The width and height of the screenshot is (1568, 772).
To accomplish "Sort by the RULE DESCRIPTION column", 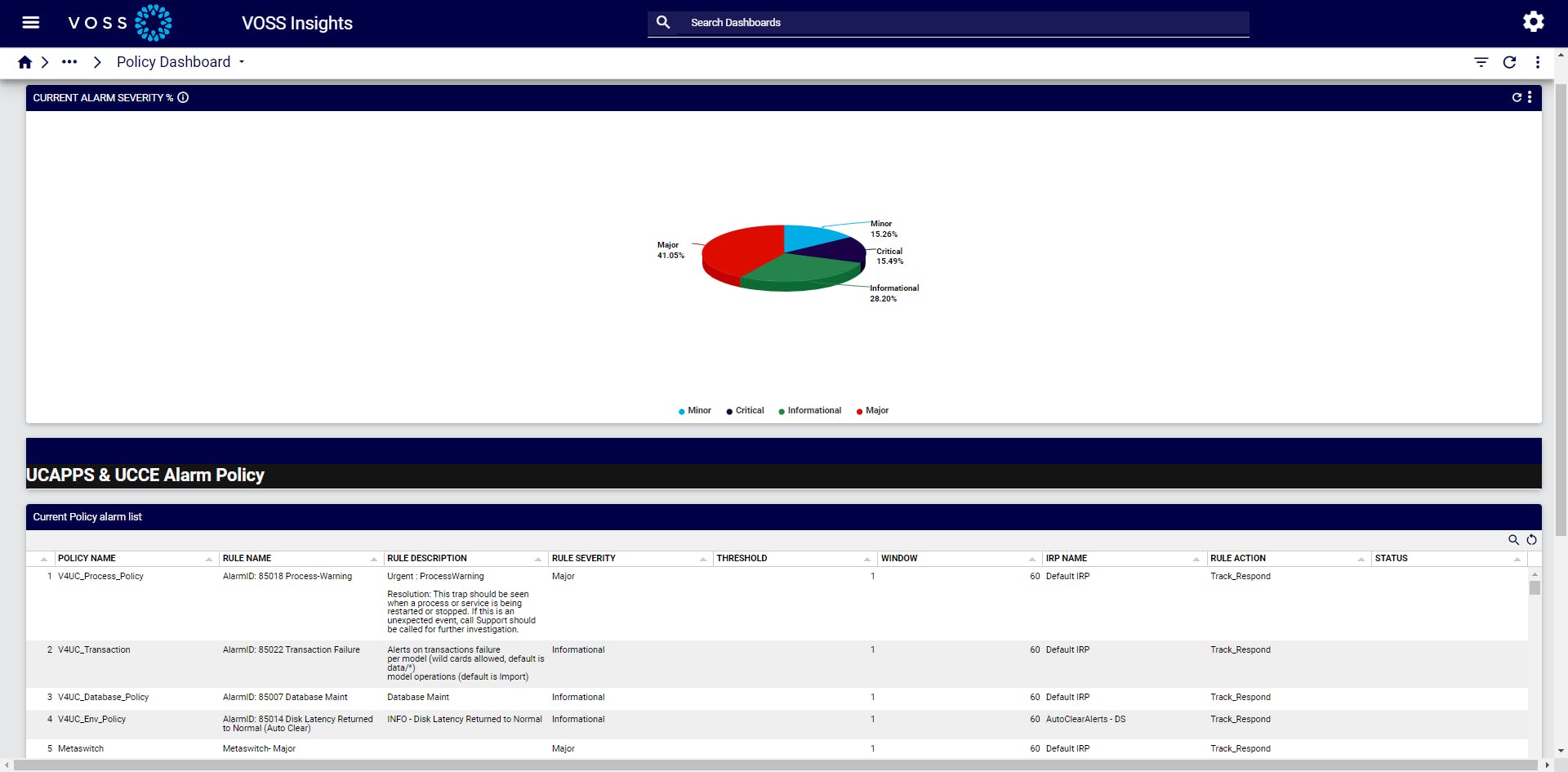I will coord(465,559).
